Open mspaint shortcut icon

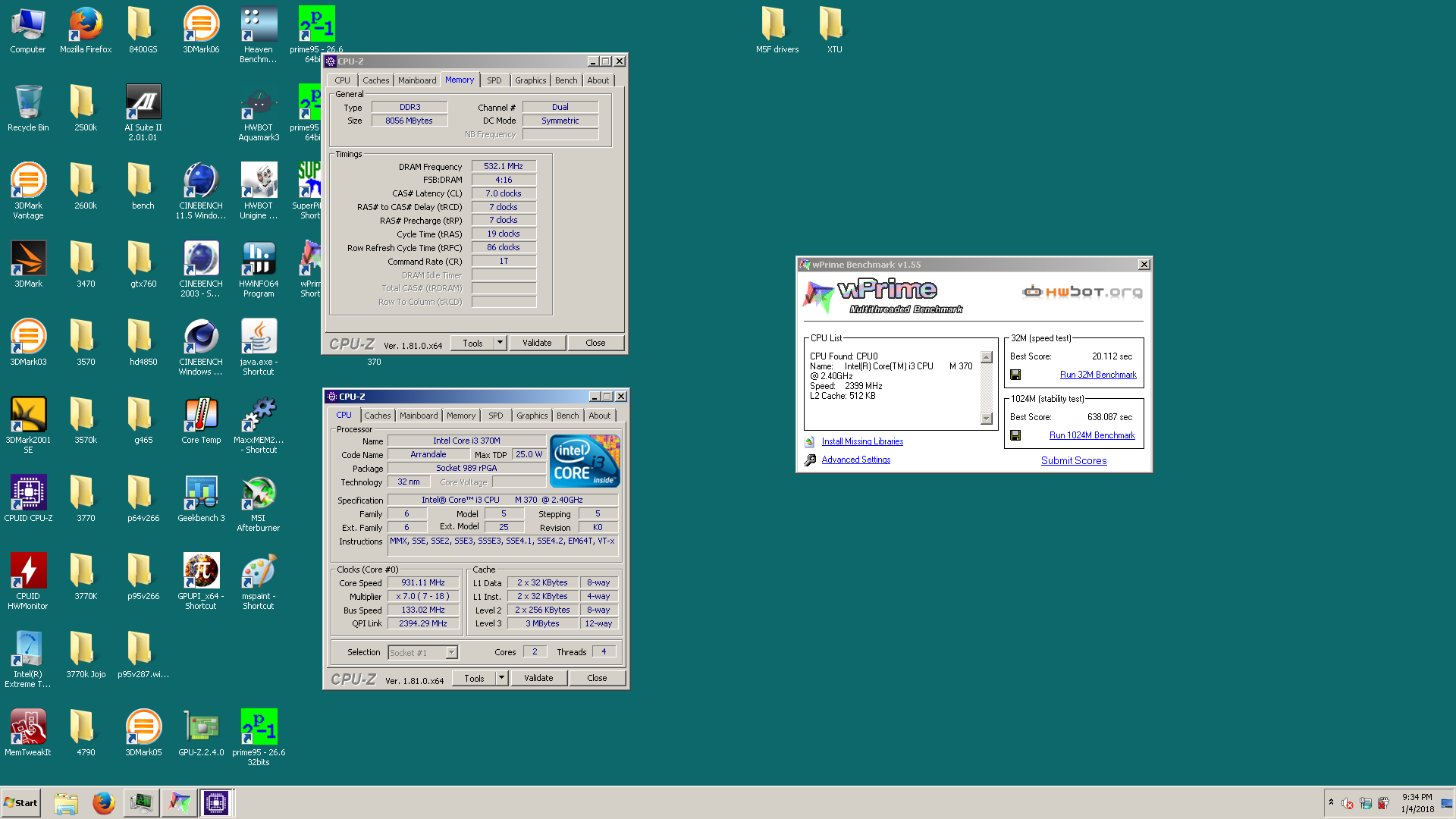[x=259, y=582]
